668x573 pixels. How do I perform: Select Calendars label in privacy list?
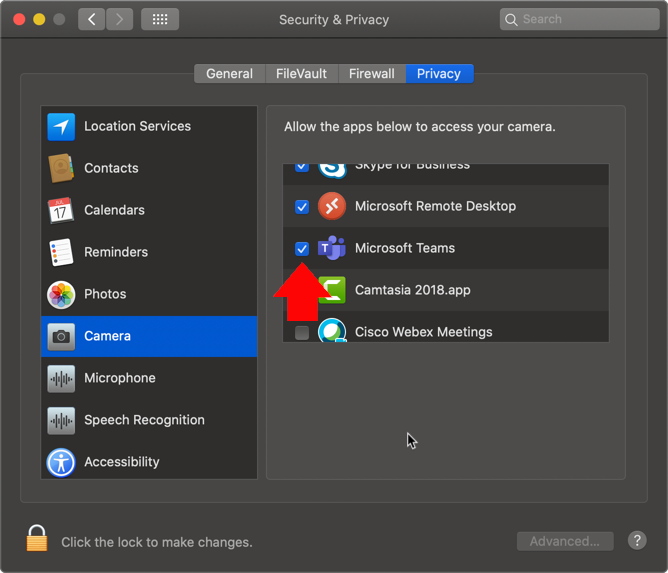click(x=115, y=210)
